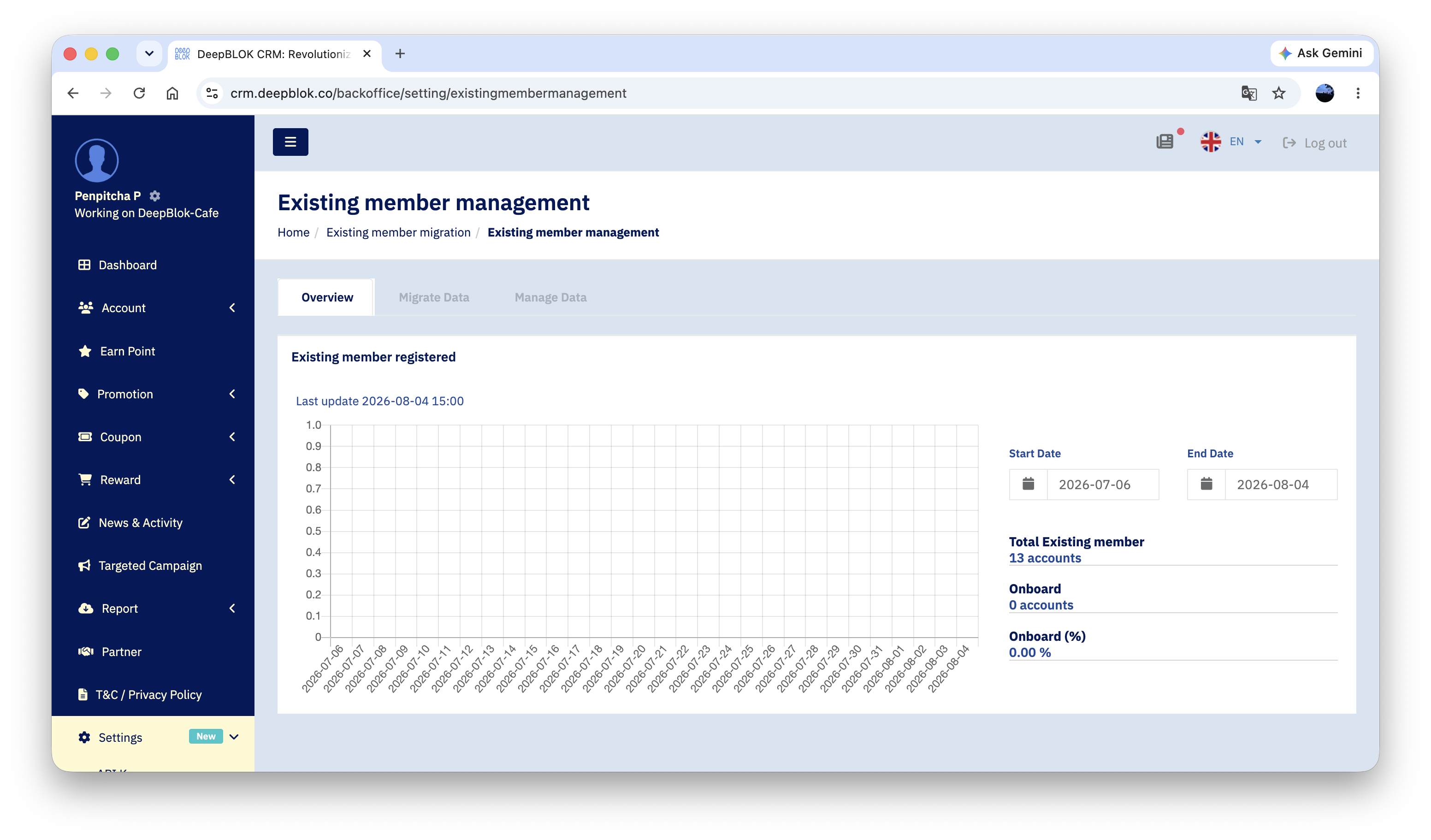This screenshot has width=1431, height=840.
Task: Click the Start Date calendar icon
Action: (1029, 484)
